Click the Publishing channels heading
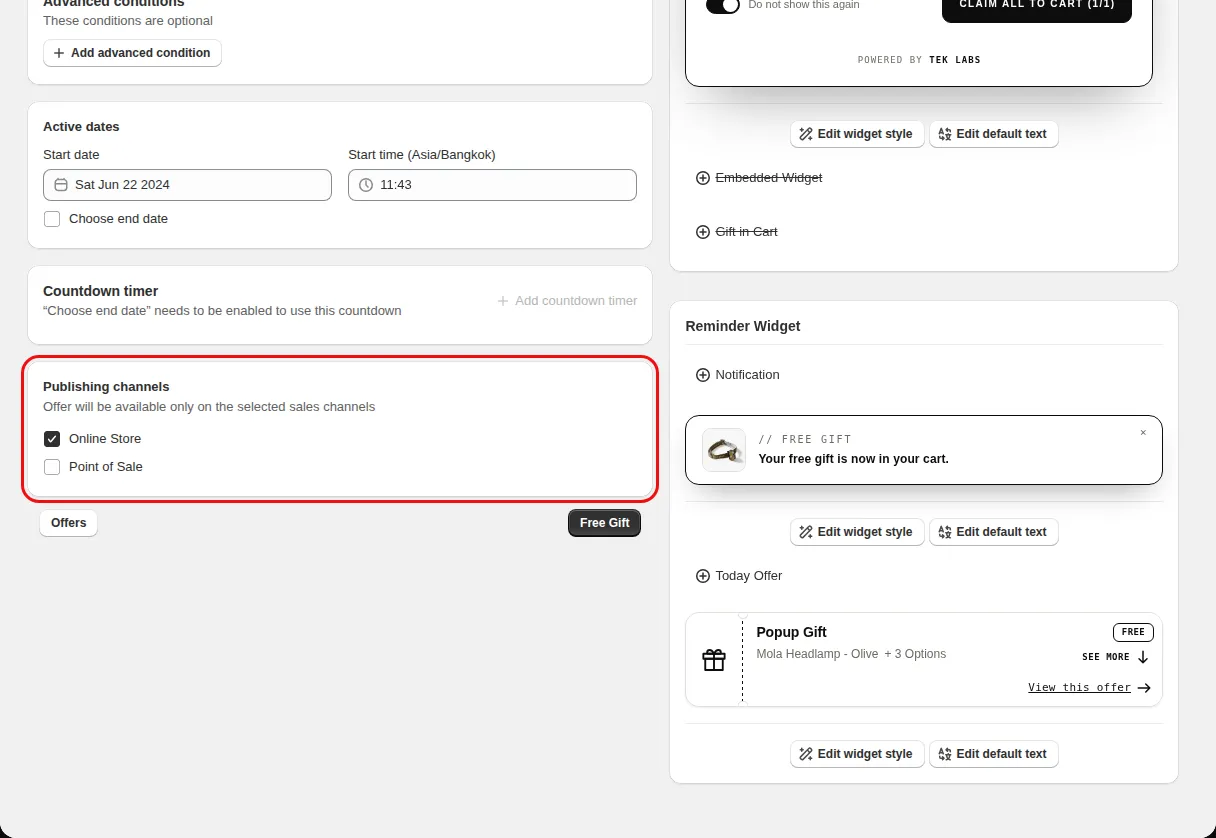The height and width of the screenshot is (838, 1216). [x=106, y=387]
